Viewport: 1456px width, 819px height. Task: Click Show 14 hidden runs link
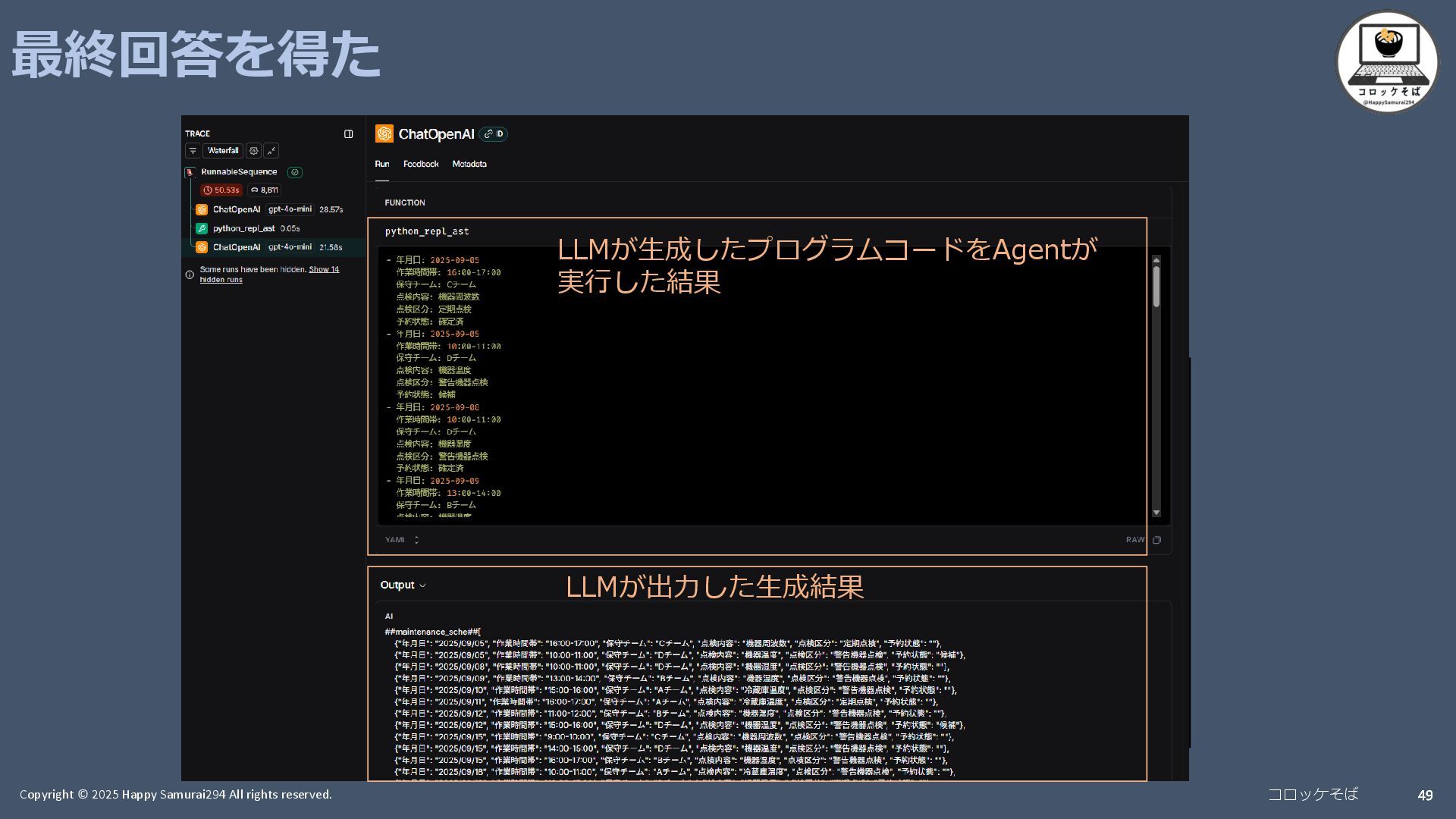[x=324, y=269]
